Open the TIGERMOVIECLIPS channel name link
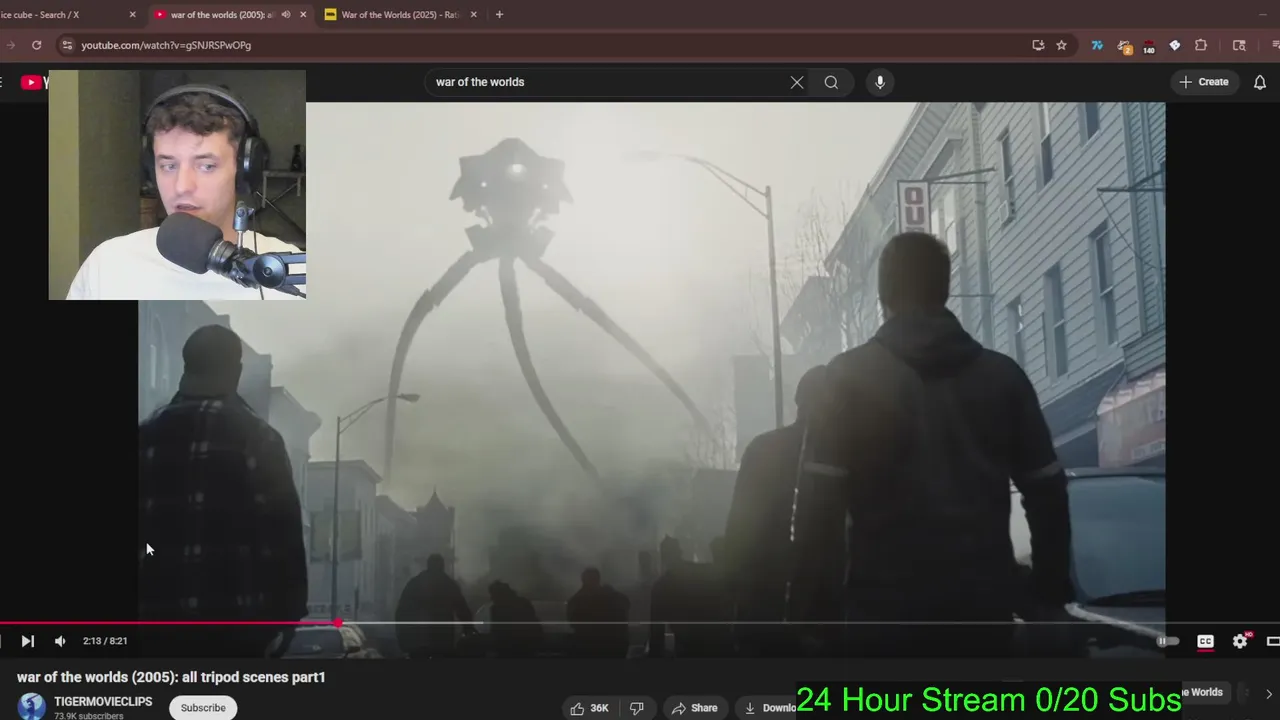This screenshot has height=720, width=1280. (103, 702)
